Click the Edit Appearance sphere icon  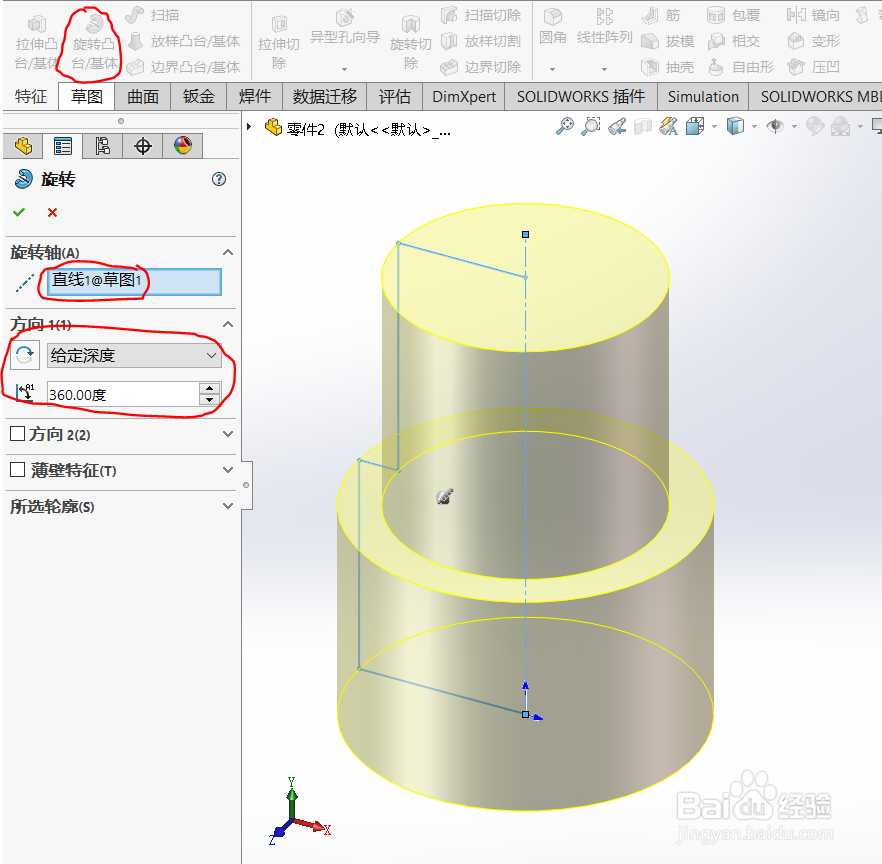pos(814,127)
